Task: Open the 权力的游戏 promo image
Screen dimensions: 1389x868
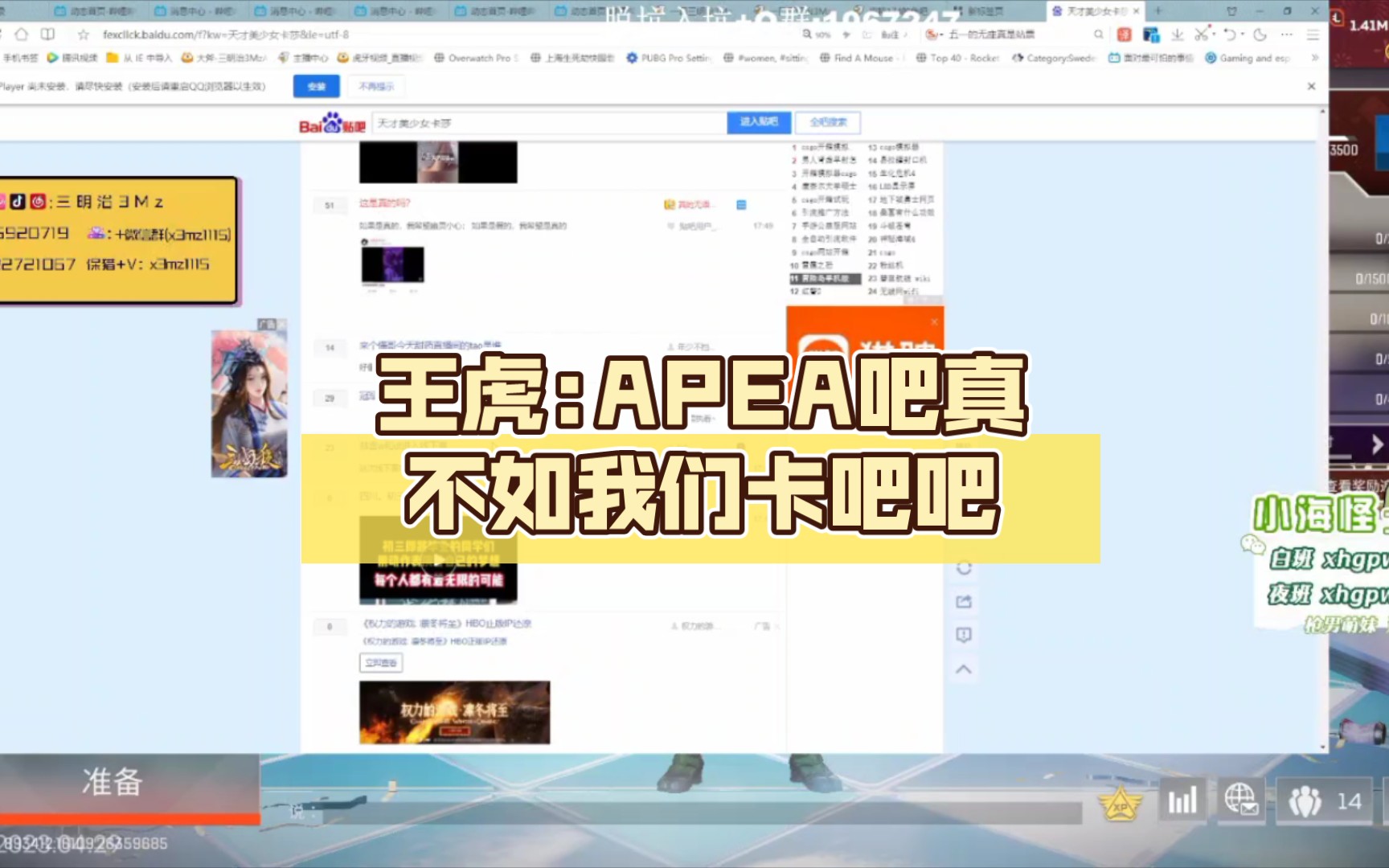Action: coord(454,712)
